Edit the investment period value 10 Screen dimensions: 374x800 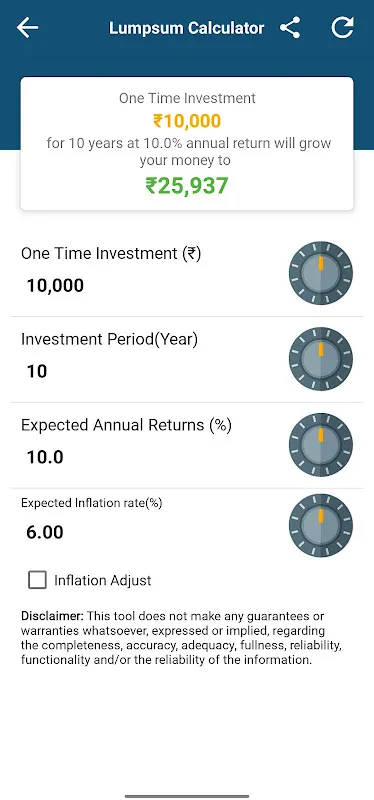point(37,371)
